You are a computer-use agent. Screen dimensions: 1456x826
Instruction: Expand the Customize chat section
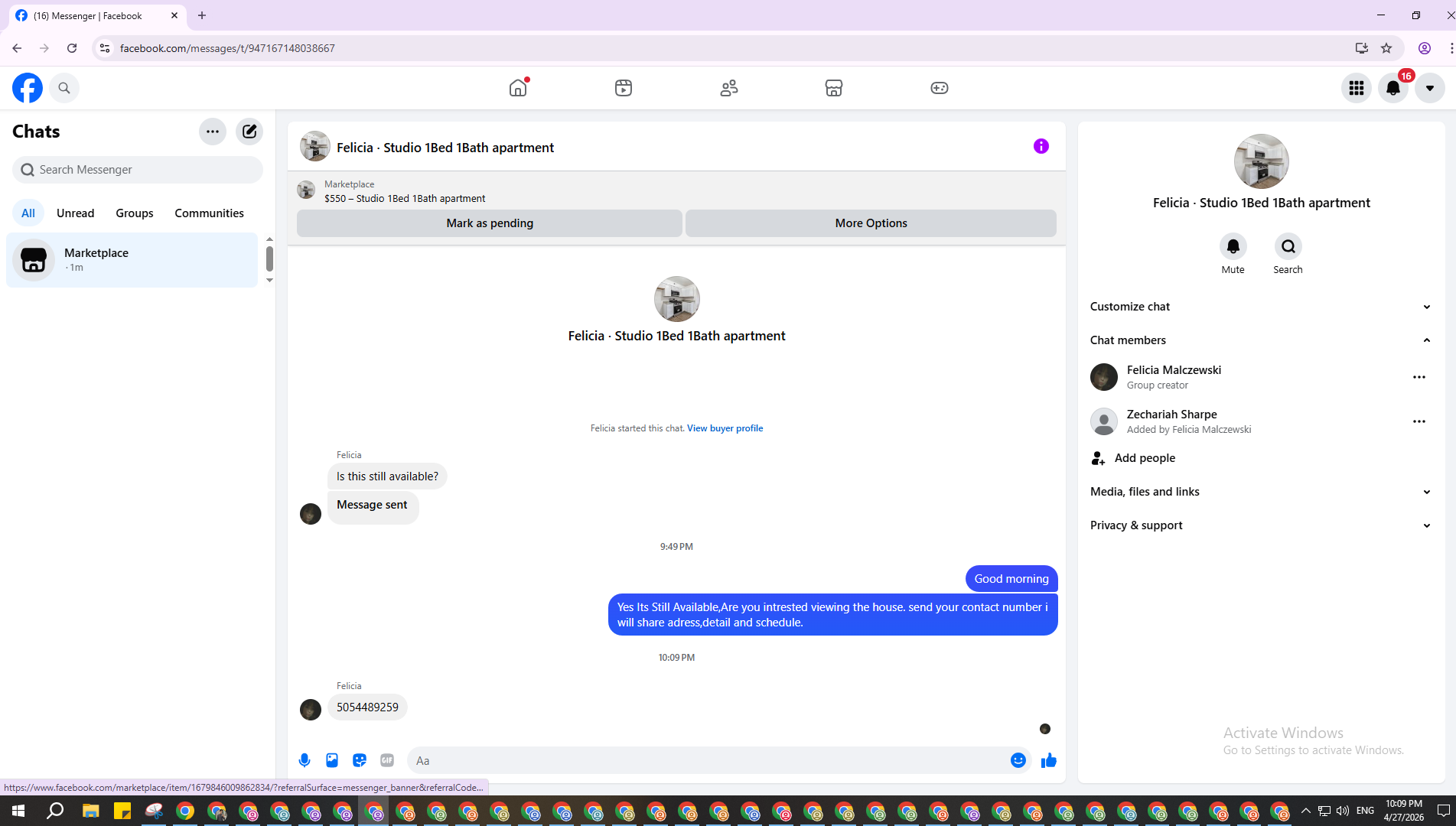pos(1261,307)
